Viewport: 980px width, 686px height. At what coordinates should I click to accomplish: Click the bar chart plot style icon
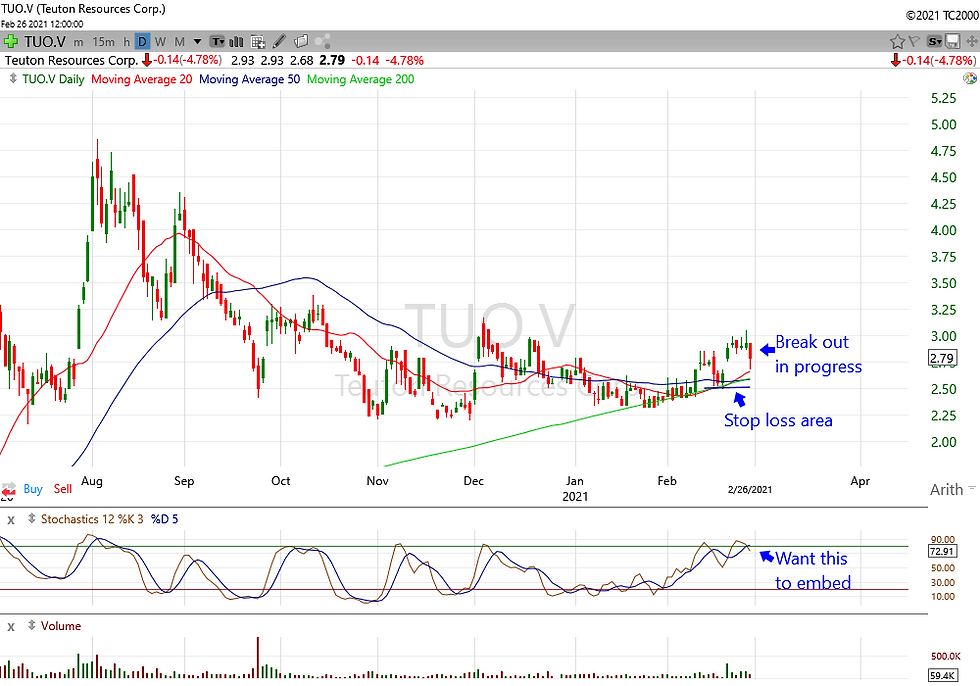(x=236, y=42)
